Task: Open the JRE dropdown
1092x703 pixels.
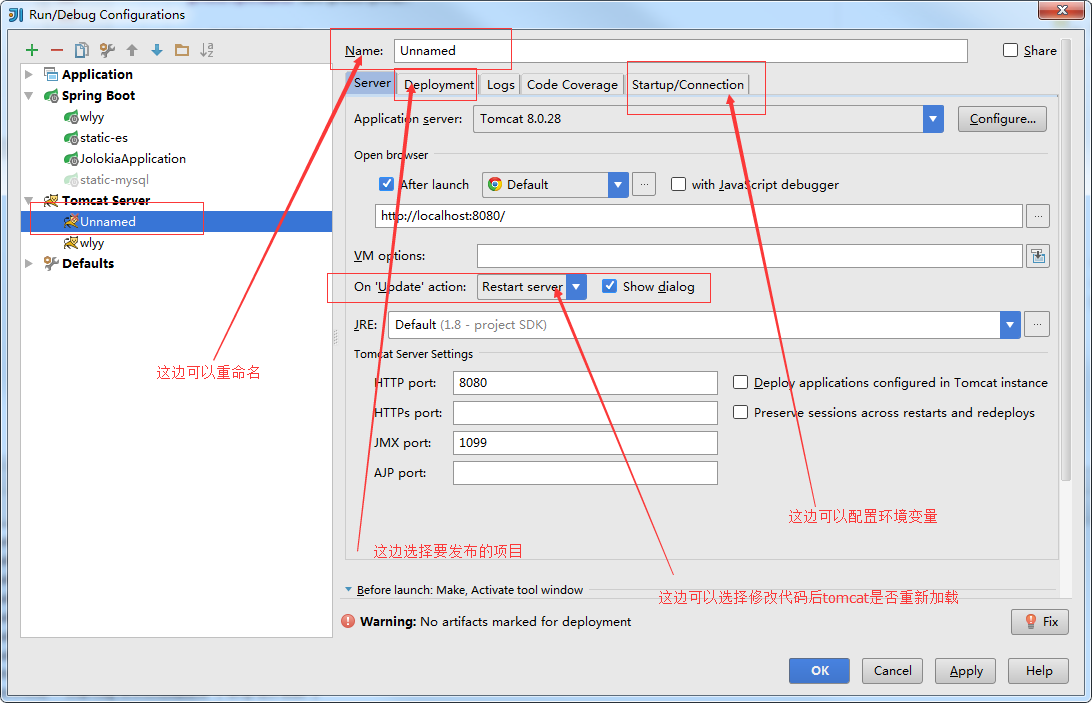Action: tap(1010, 325)
